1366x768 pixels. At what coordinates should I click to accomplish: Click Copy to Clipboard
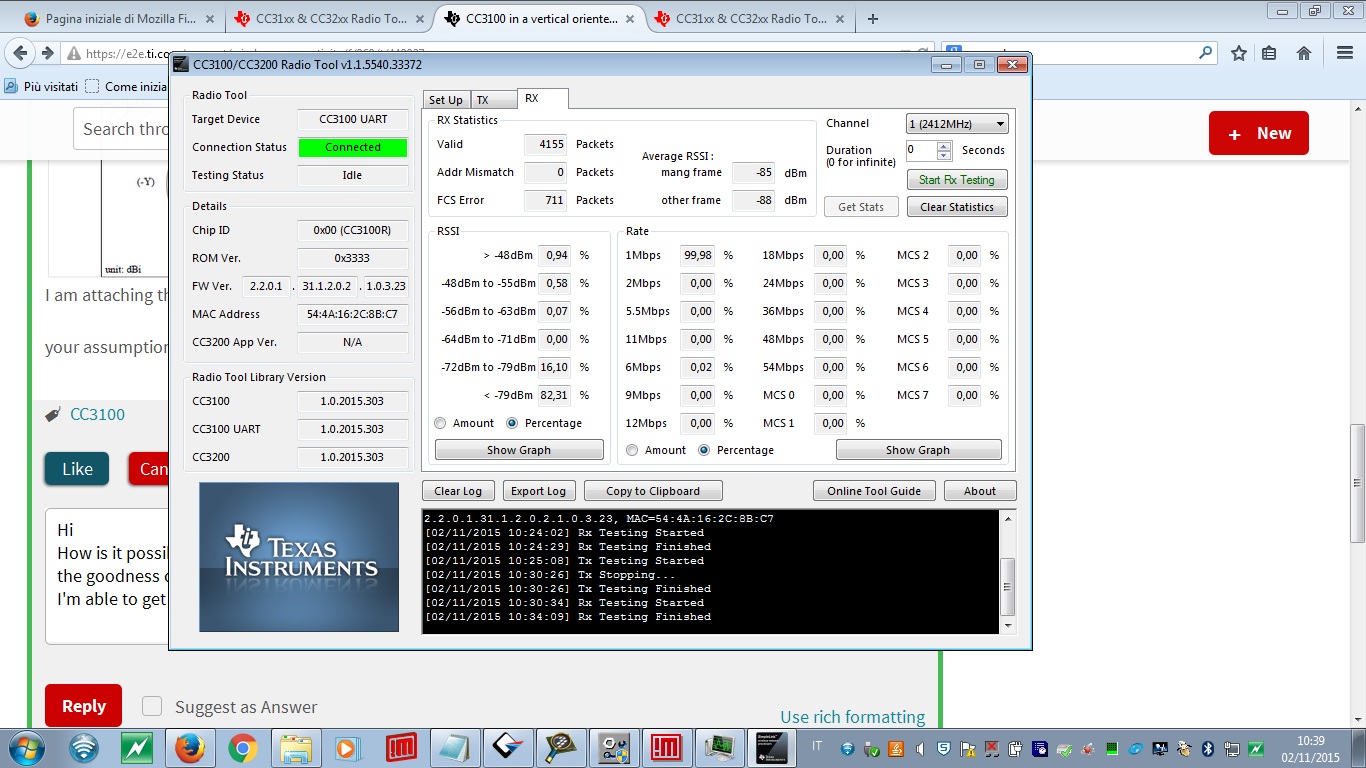(x=653, y=491)
